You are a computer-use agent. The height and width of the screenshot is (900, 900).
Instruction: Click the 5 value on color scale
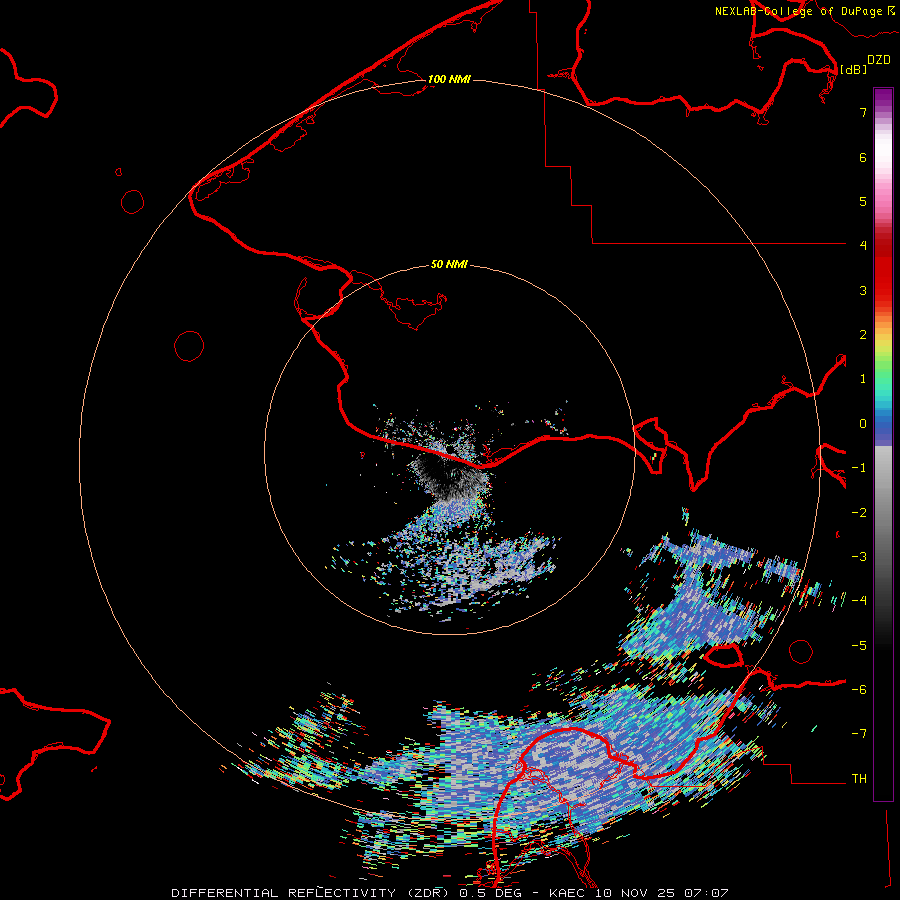(863, 201)
